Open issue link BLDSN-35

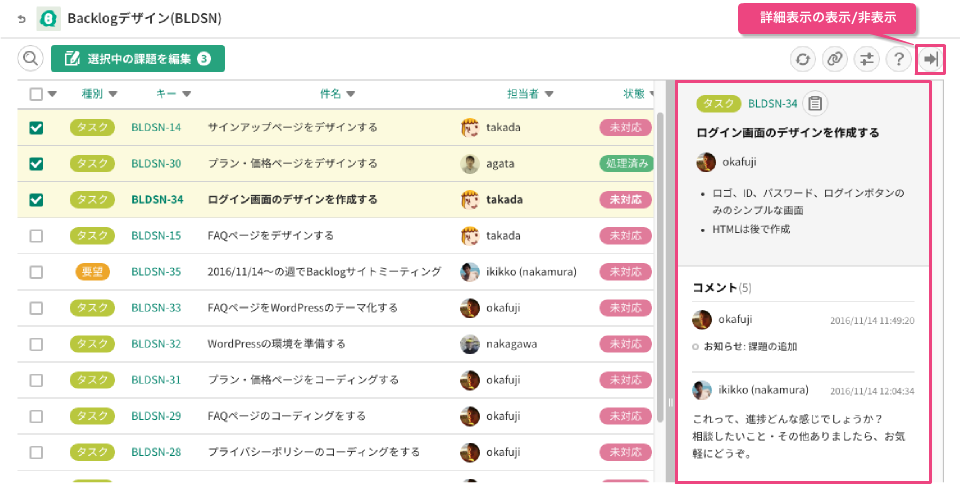click(156, 272)
